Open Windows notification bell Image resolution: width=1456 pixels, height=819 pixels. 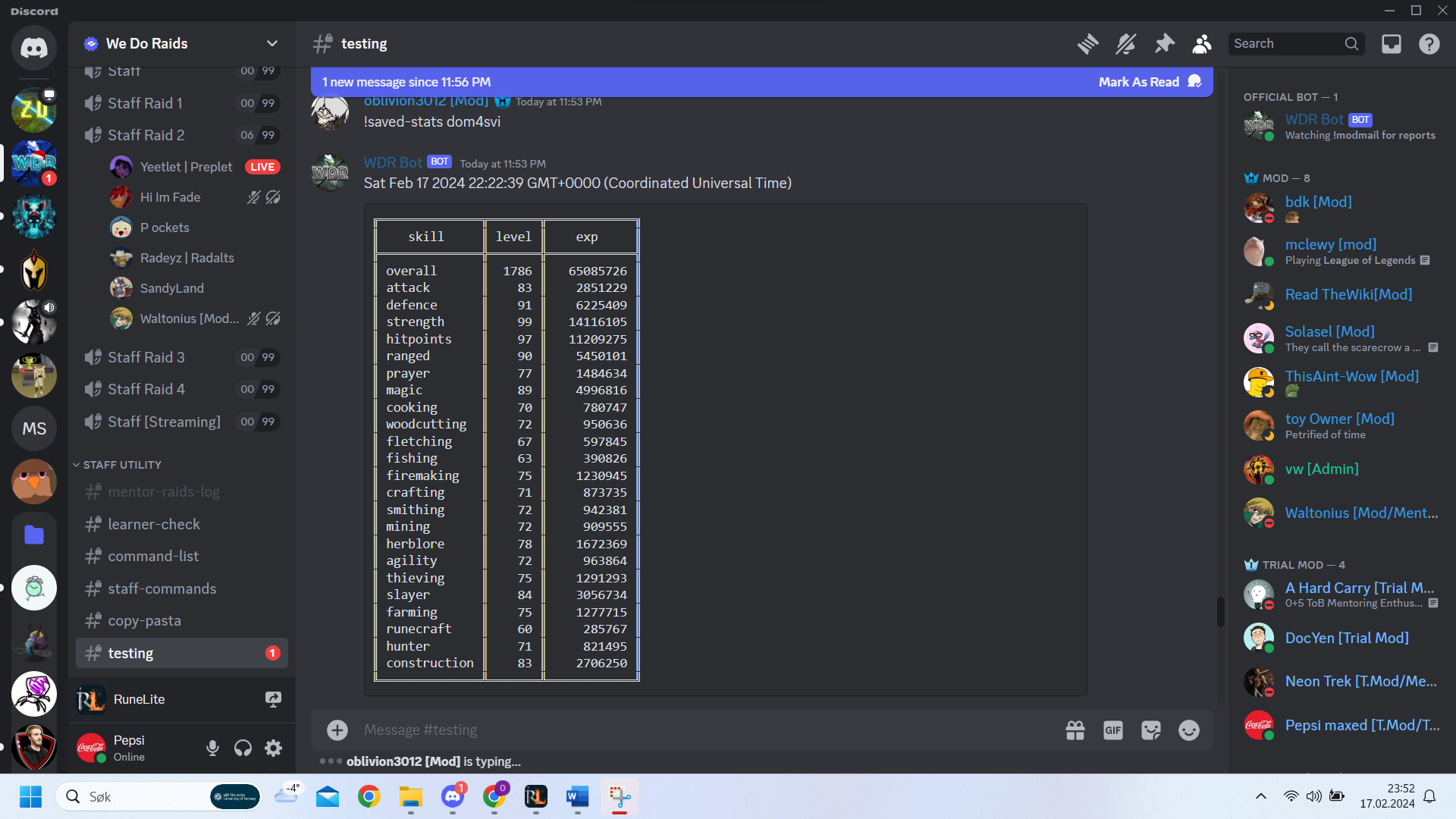[x=1429, y=796]
